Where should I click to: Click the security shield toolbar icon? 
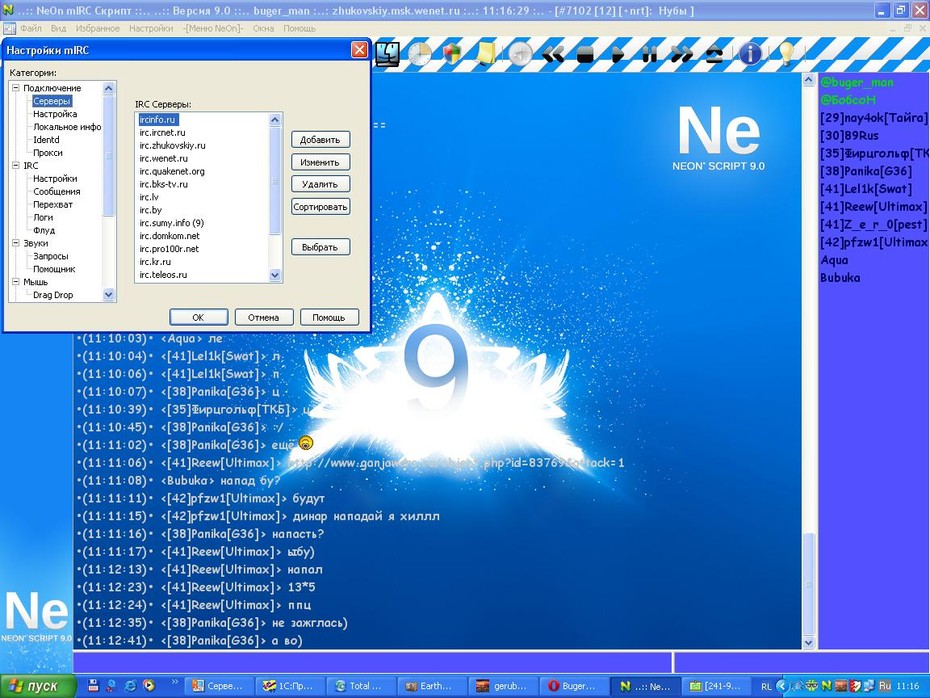[x=452, y=54]
